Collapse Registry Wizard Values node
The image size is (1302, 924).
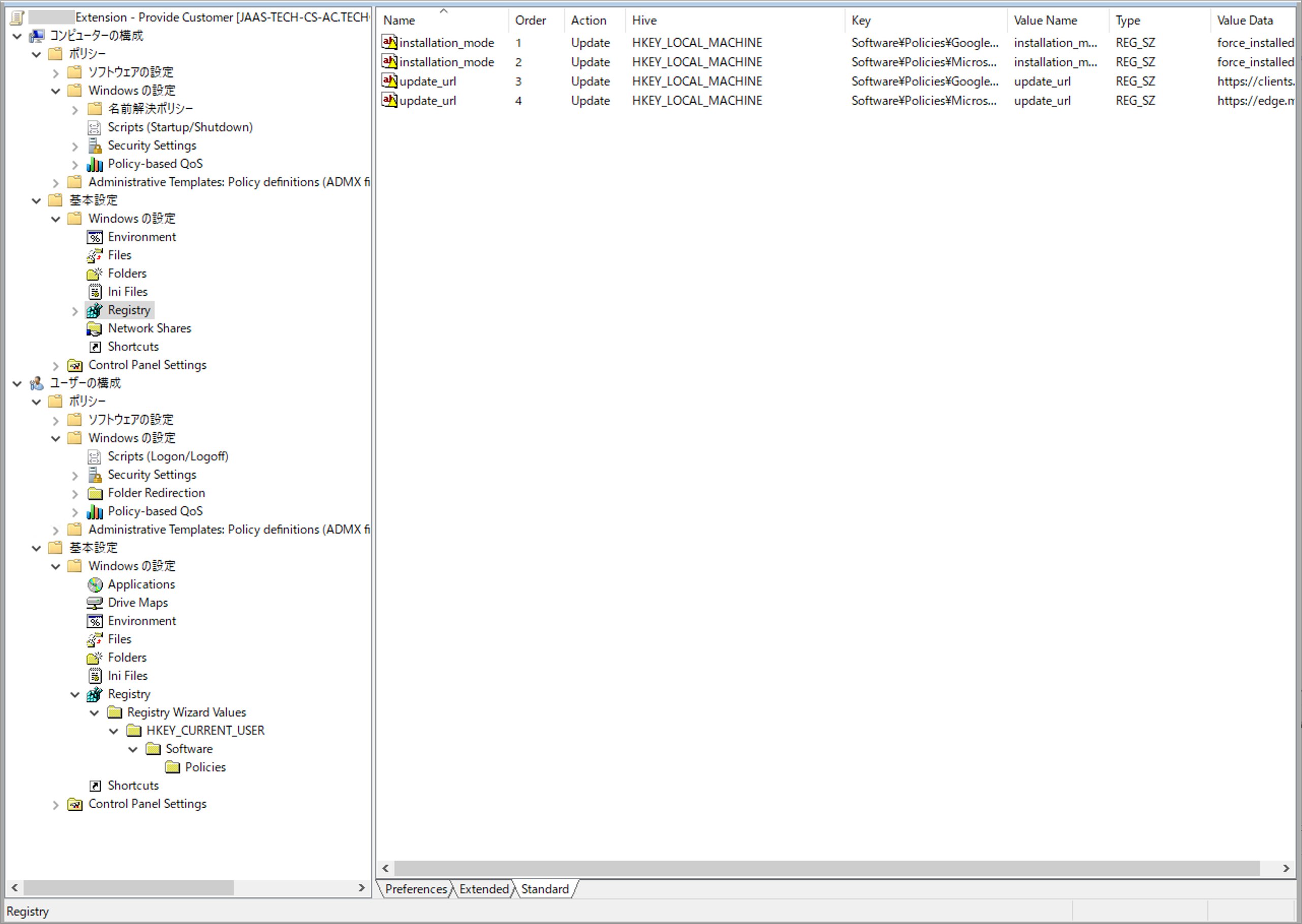(x=95, y=714)
